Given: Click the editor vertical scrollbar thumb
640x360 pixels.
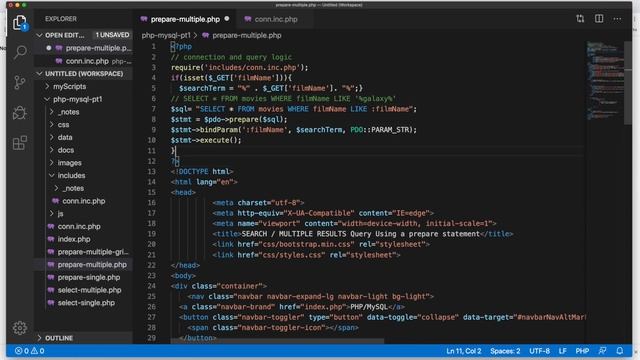Looking at the screenshot, I should click(628, 82).
